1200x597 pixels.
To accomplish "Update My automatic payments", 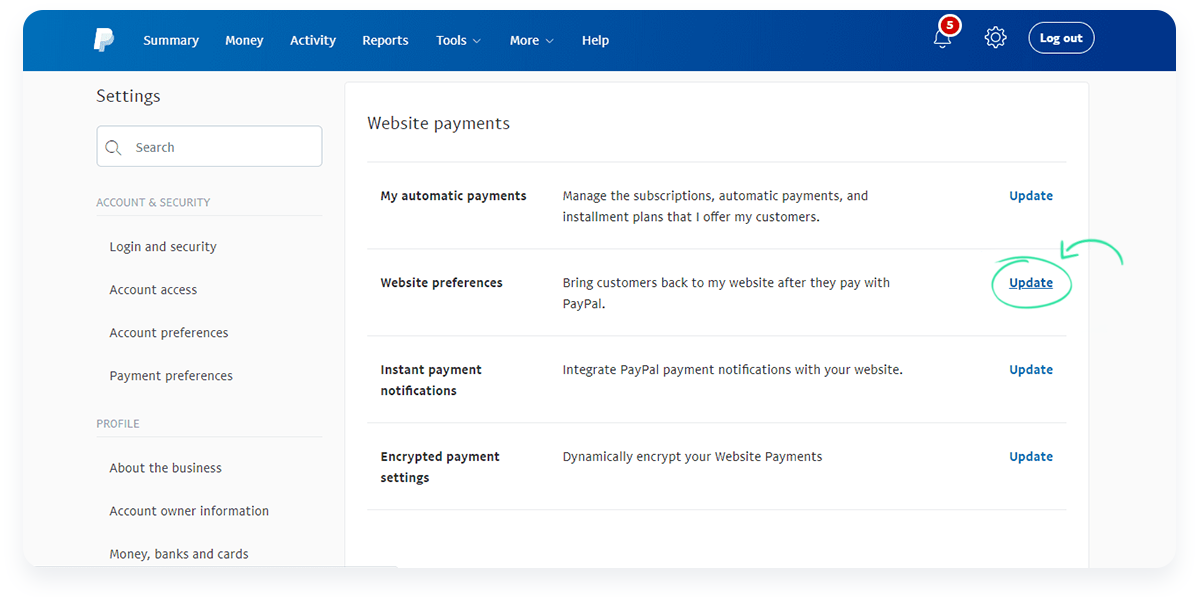I will (1031, 196).
